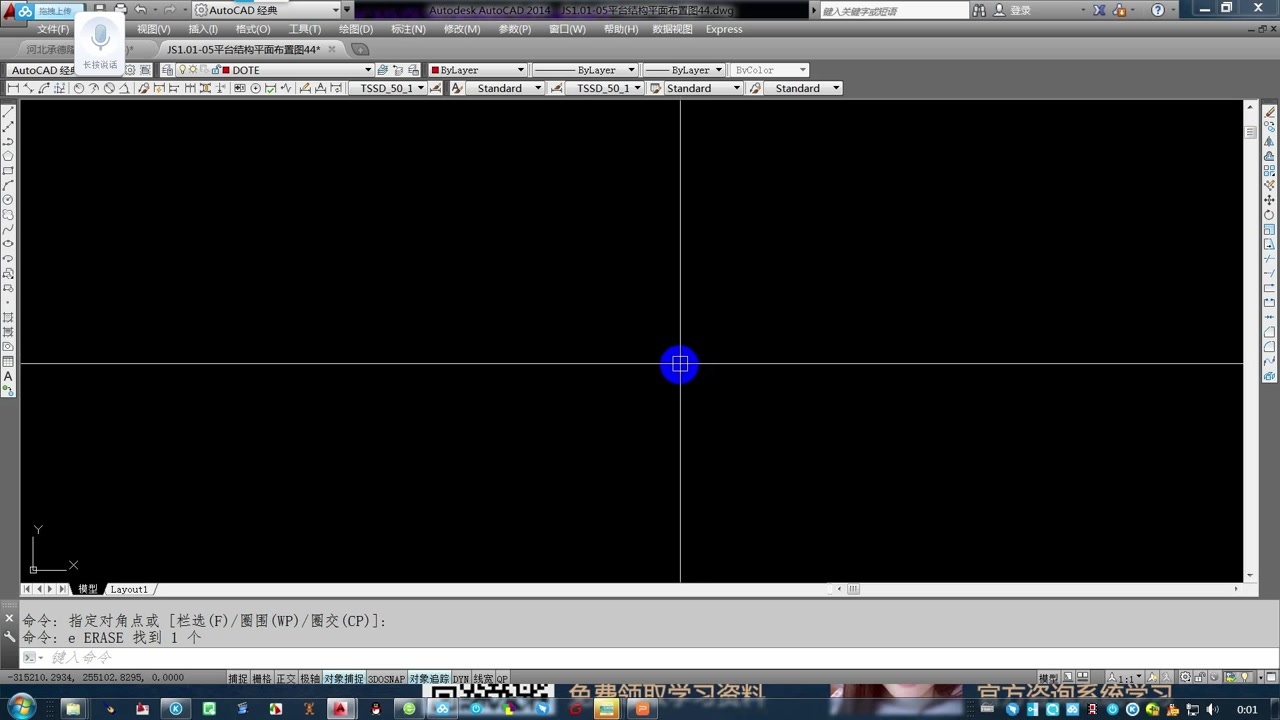Click the Make Object's Layer Current icon

click(x=383, y=70)
